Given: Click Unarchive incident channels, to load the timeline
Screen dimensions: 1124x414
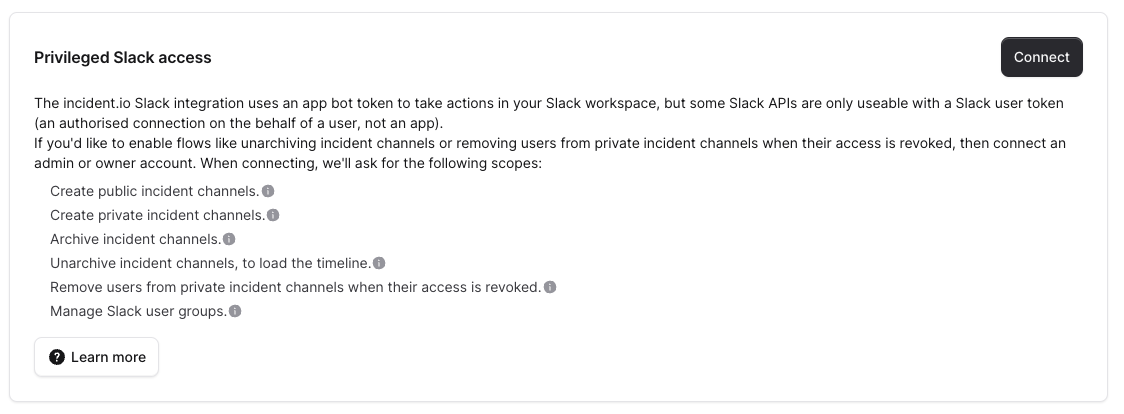Looking at the screenshot, I should (210, 263).
